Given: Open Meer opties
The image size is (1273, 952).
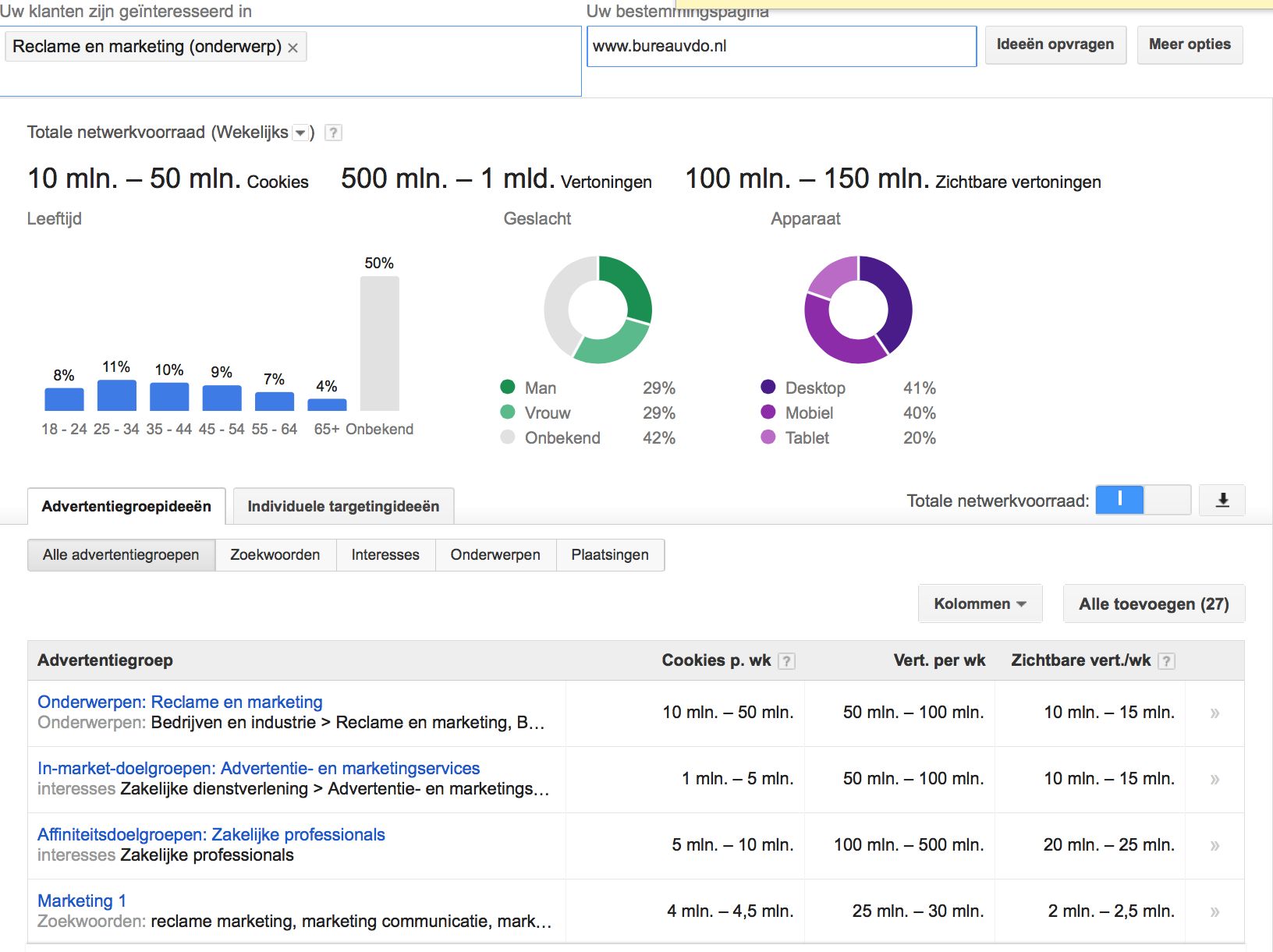Looking at the screenshot, I should [1190, 44].
